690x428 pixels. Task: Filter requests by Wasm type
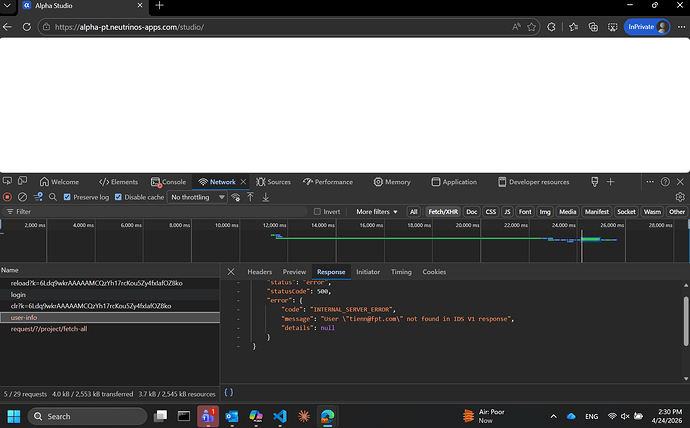(x=652, y=212)
